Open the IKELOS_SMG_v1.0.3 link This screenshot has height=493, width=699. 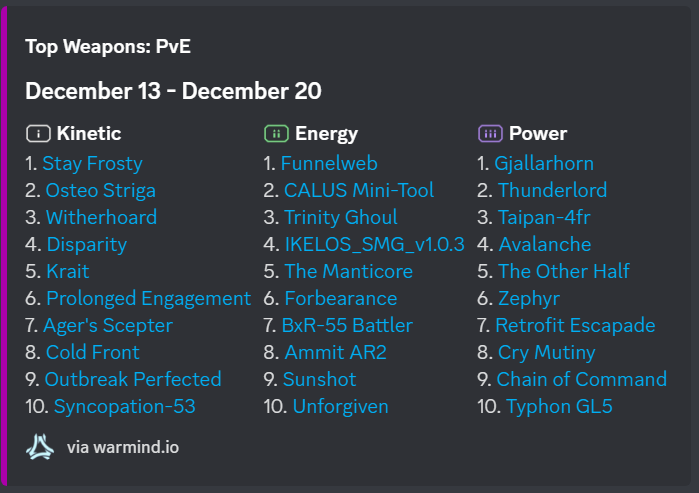(374, 244)
